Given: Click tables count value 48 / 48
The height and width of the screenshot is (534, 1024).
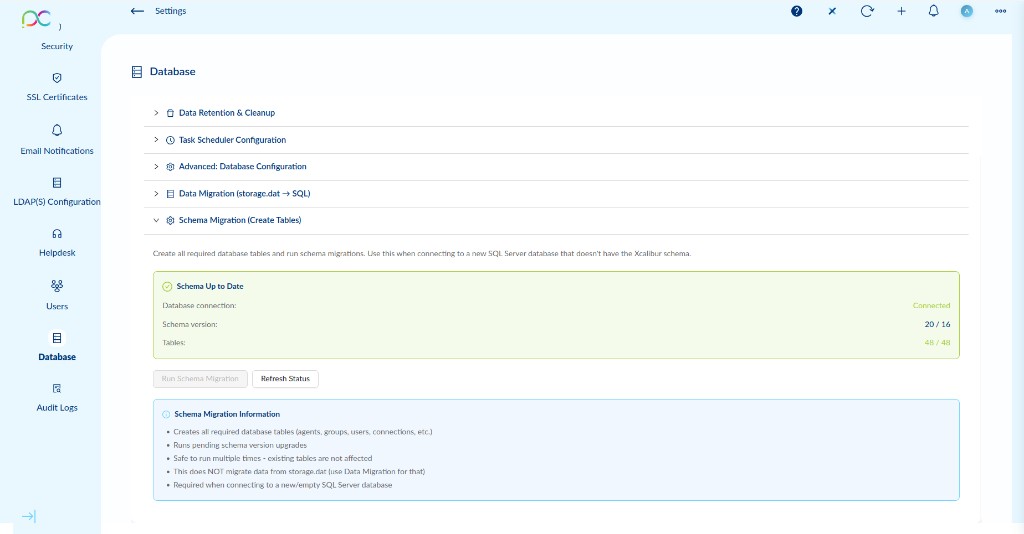Looking at the screenshot, I should click(x=937, y=342).
